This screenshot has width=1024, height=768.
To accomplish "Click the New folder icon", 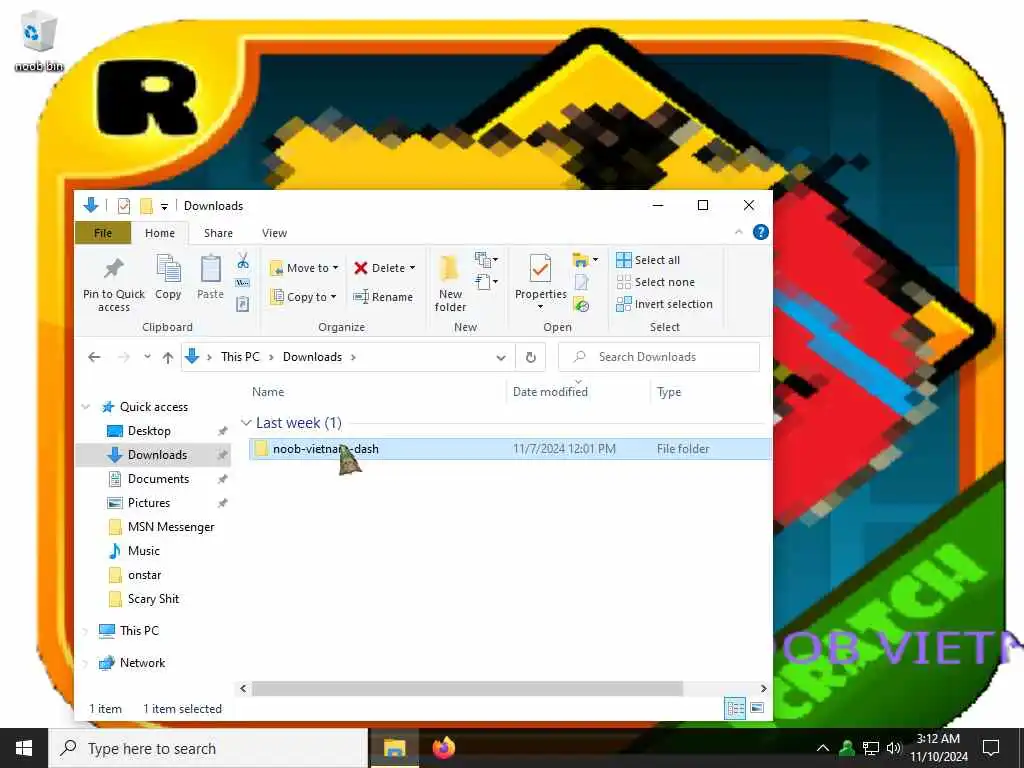I will pos(451,283).
